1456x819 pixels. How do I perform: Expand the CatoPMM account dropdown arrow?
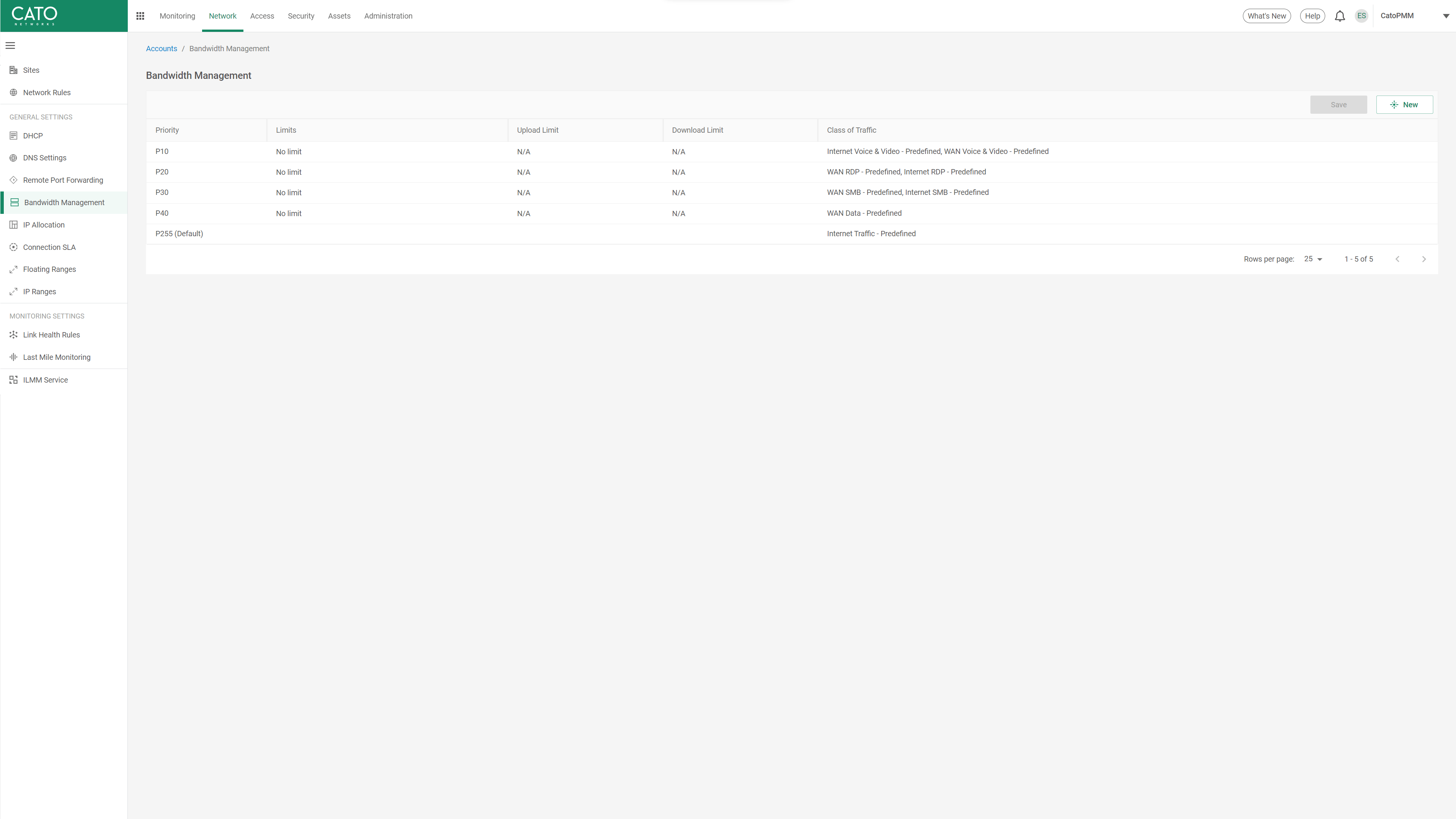coord(1446,16)
